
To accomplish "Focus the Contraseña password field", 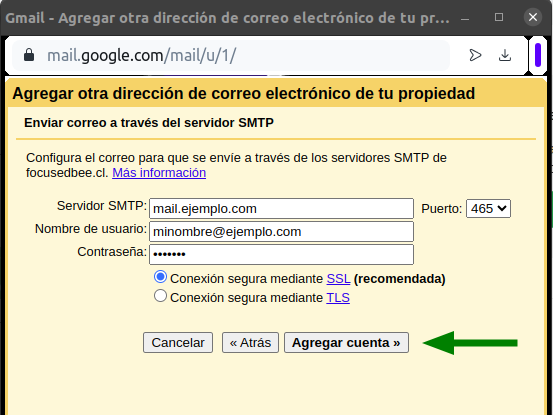I will [281, 254].
